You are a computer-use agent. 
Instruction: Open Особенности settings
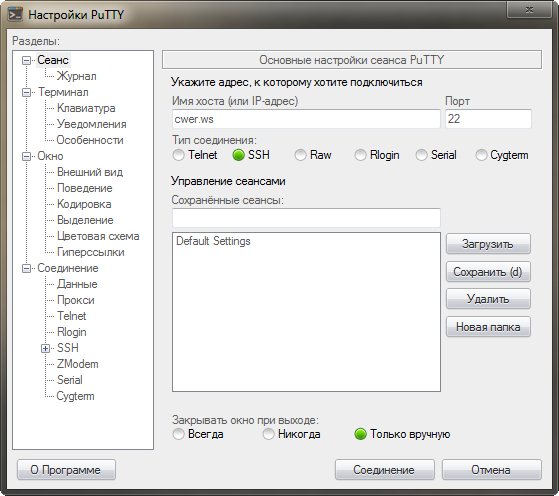pos(90,140)
